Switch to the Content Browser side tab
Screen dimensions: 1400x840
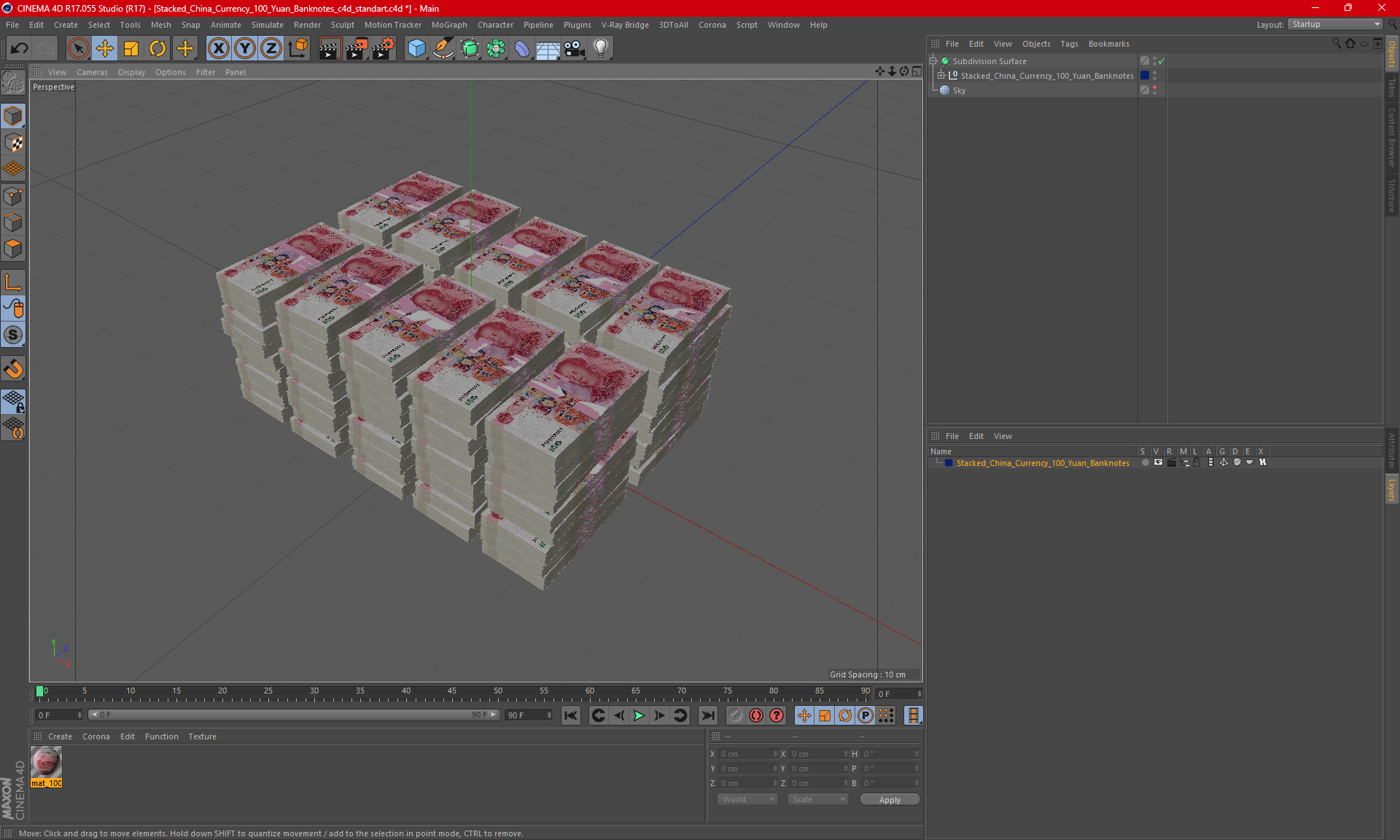pyautogui.click(x=1391, y=137)
